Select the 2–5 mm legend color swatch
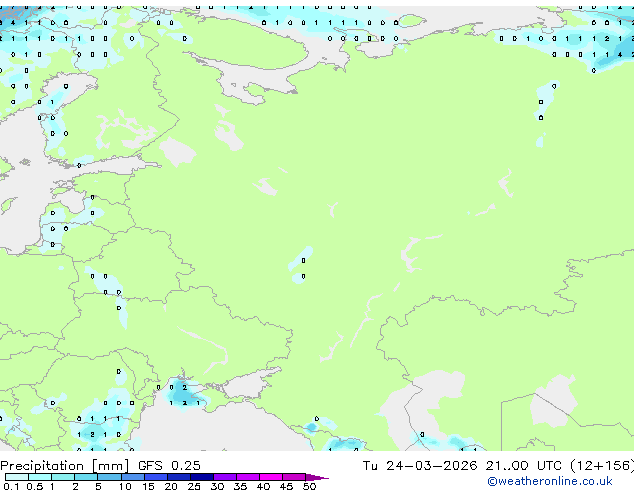Image resolution: width=634 pixels, height=490 pixels. point(86,477)
